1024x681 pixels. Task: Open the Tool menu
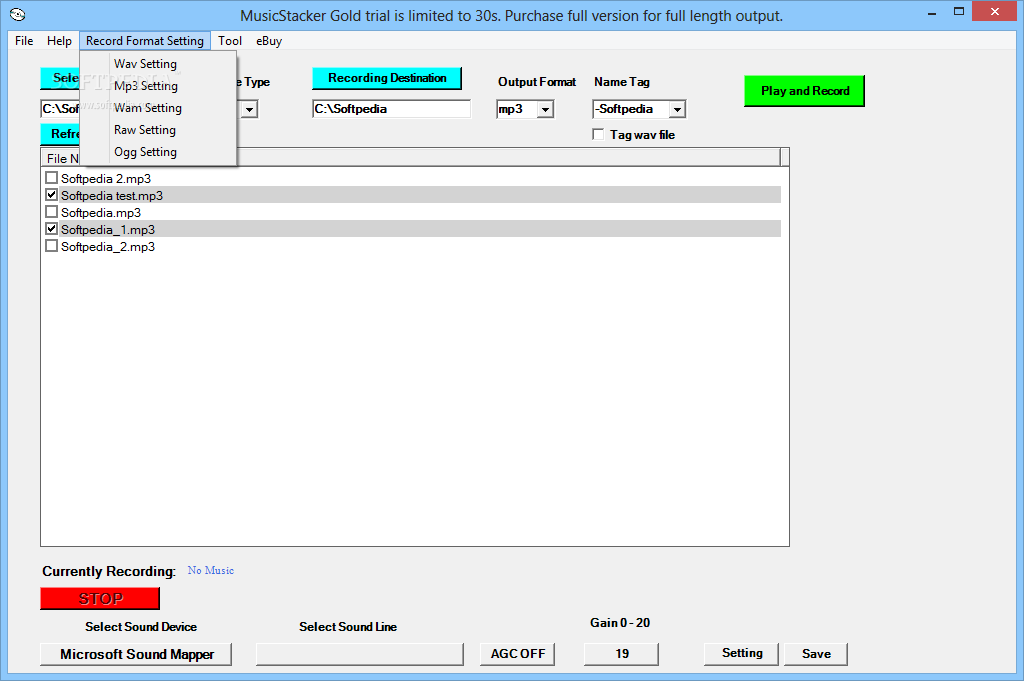pos(230,40)
